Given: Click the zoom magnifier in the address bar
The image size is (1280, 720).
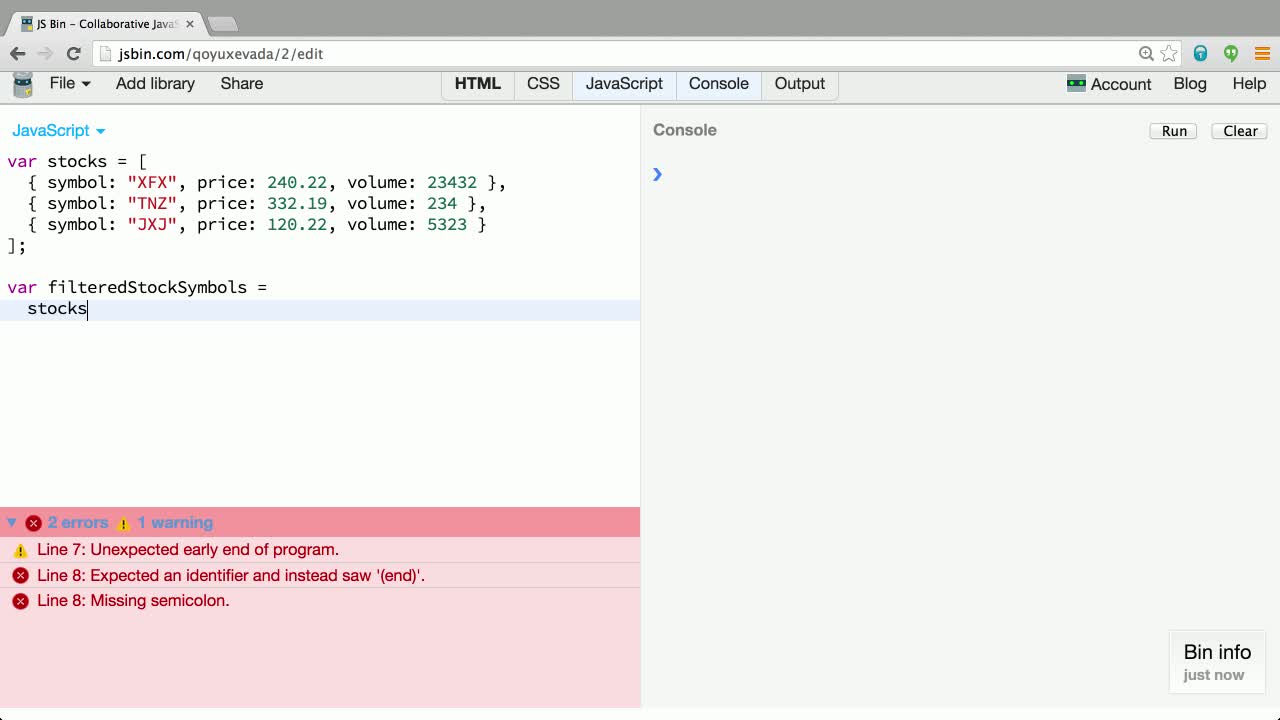Looking at the screenshot, I should 1147,53.
